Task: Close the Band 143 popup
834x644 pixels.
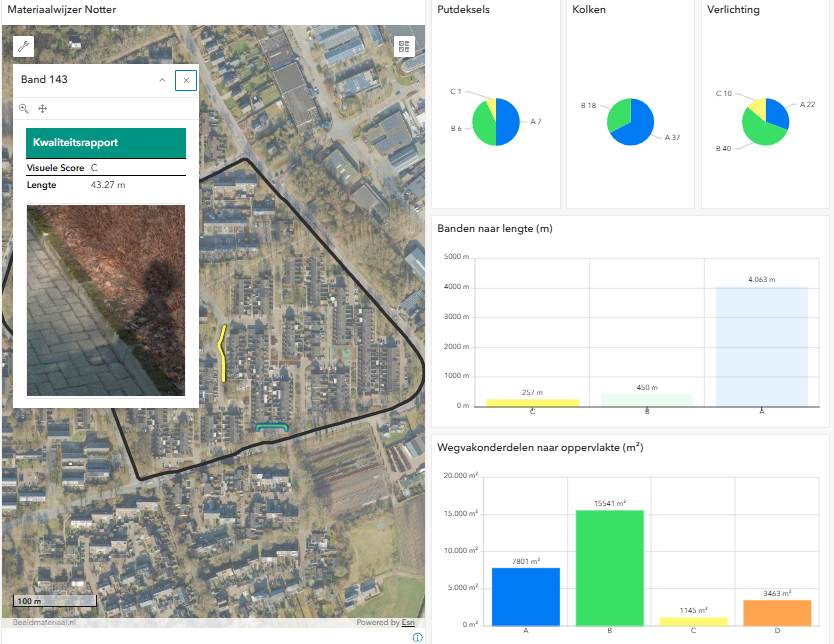Action: 186,80
